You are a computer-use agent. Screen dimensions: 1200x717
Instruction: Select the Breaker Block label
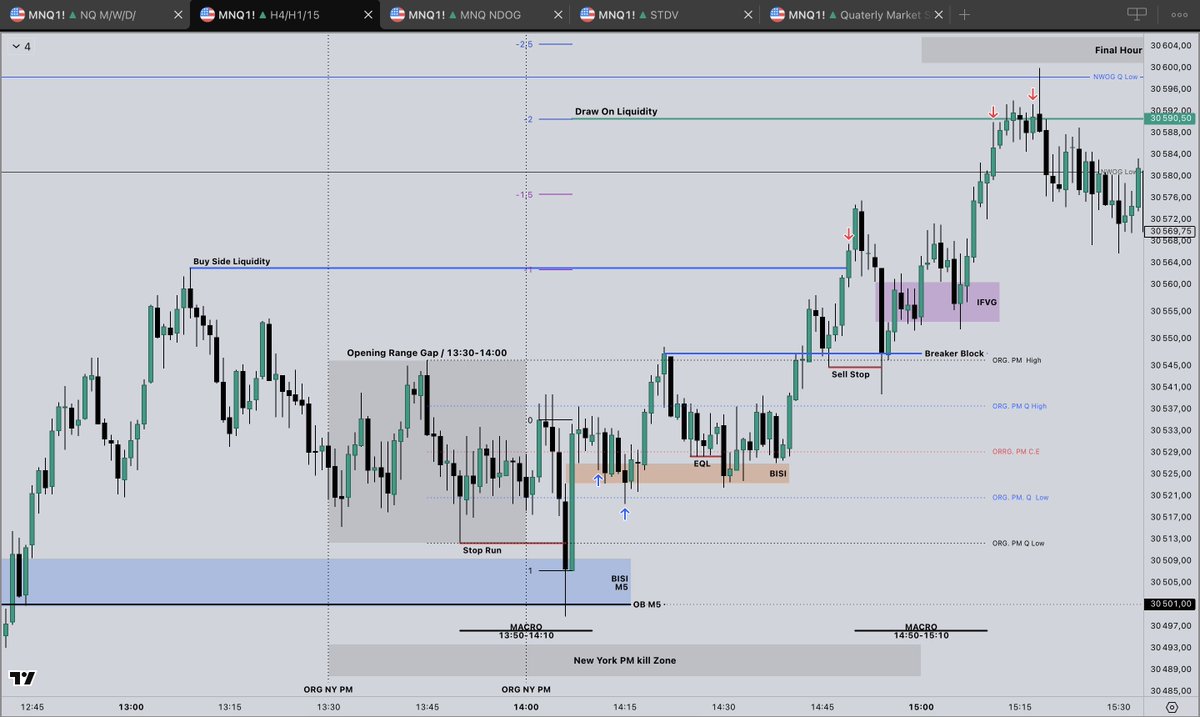click(954, 353)
